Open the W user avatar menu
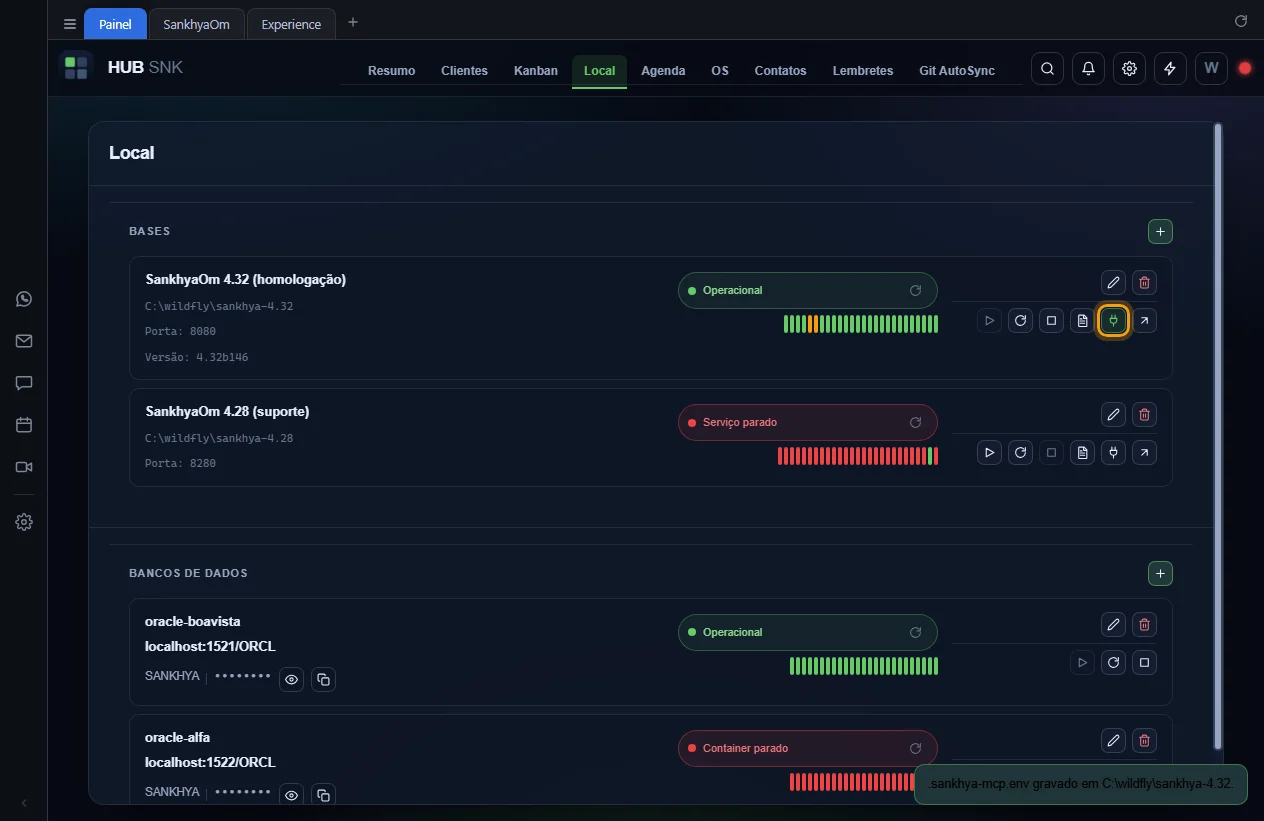Image resolution: width=1264 pixels, height=821 pixels. 1211,69
